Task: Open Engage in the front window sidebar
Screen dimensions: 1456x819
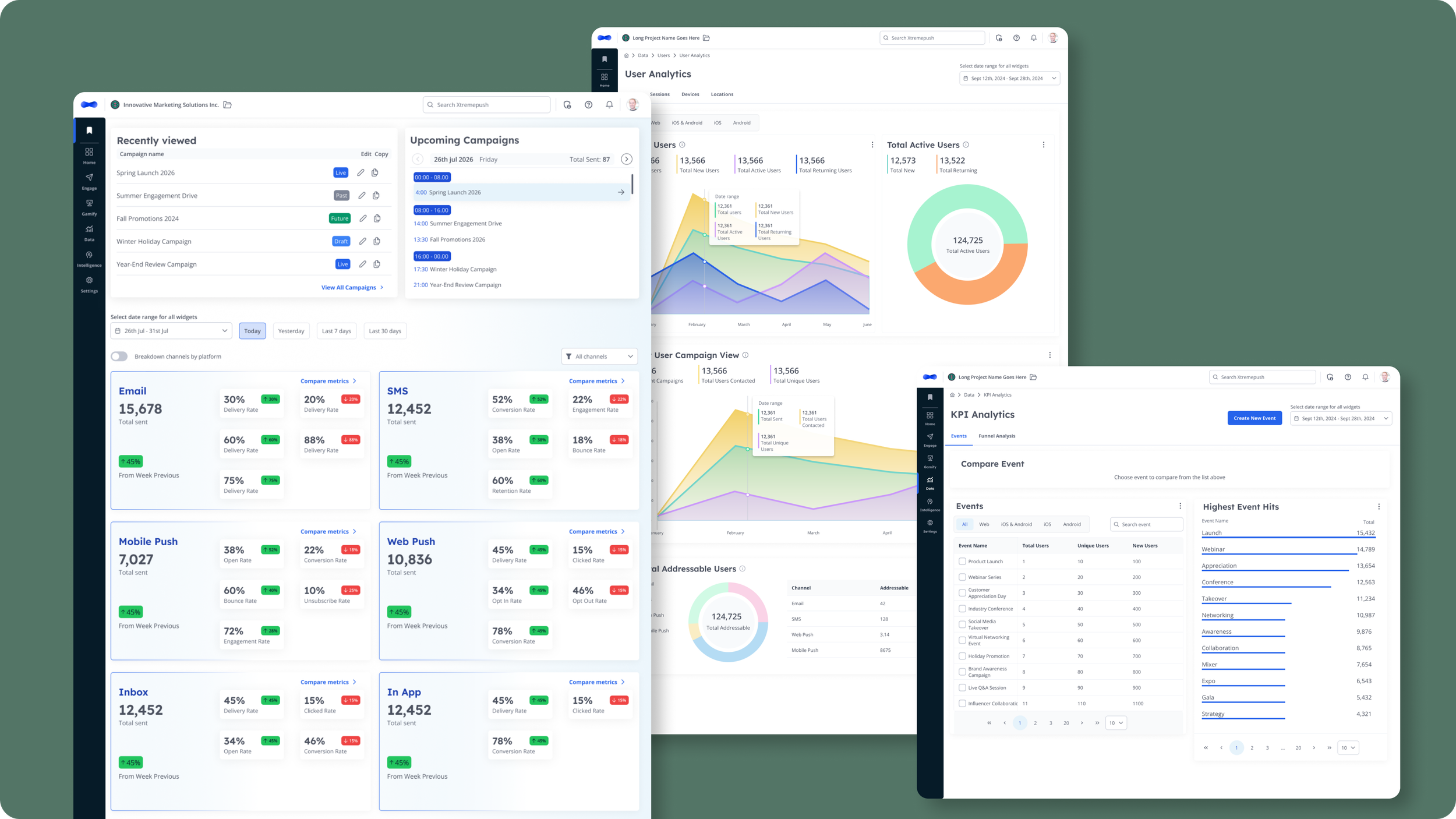Action: click(89, 181)
